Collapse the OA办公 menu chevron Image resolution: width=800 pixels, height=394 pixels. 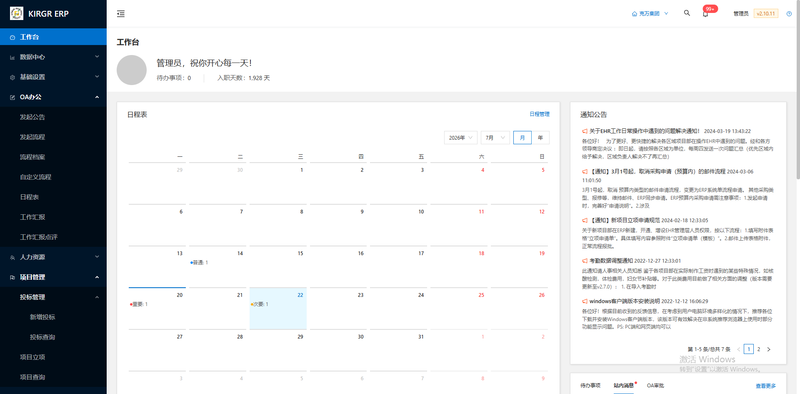[97, 97]
